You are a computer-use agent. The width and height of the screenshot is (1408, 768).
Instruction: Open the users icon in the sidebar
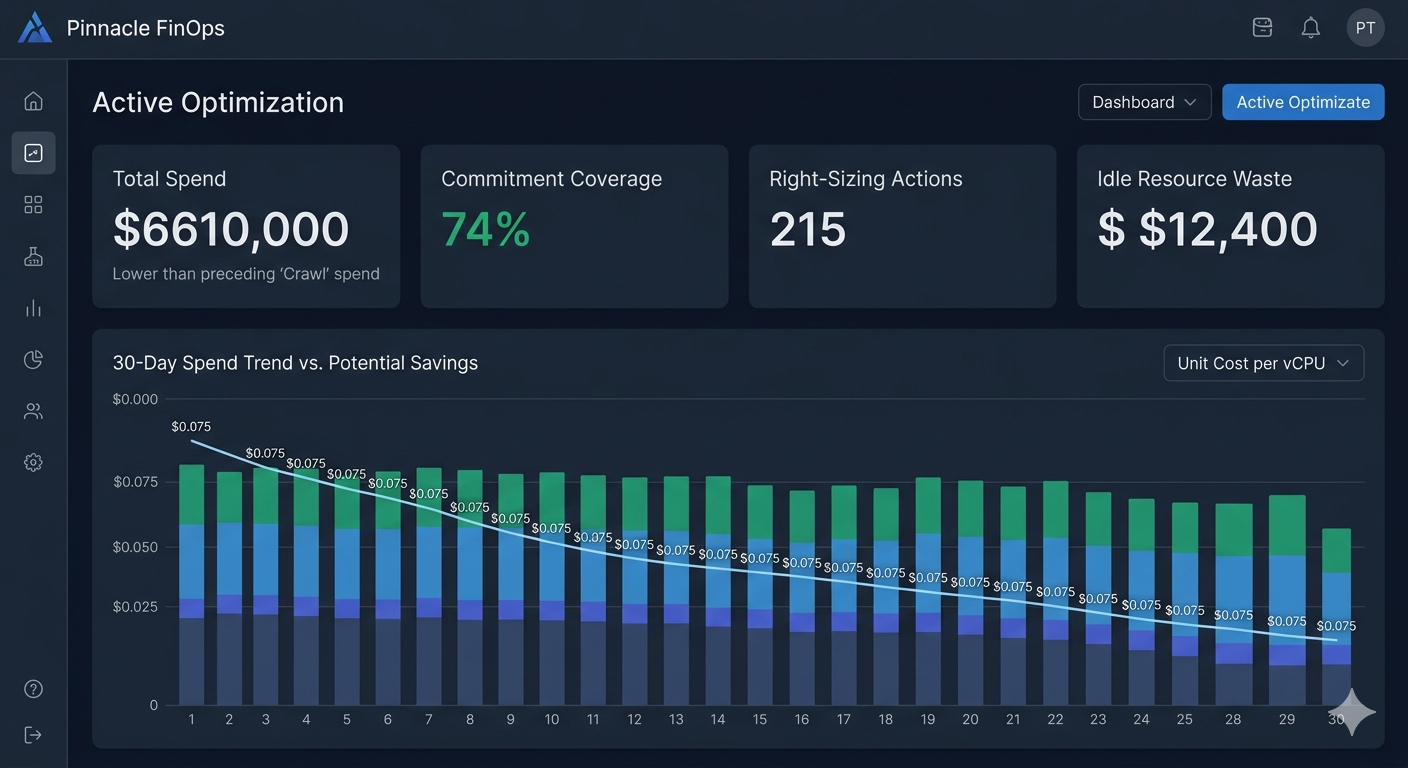(33, 411)
